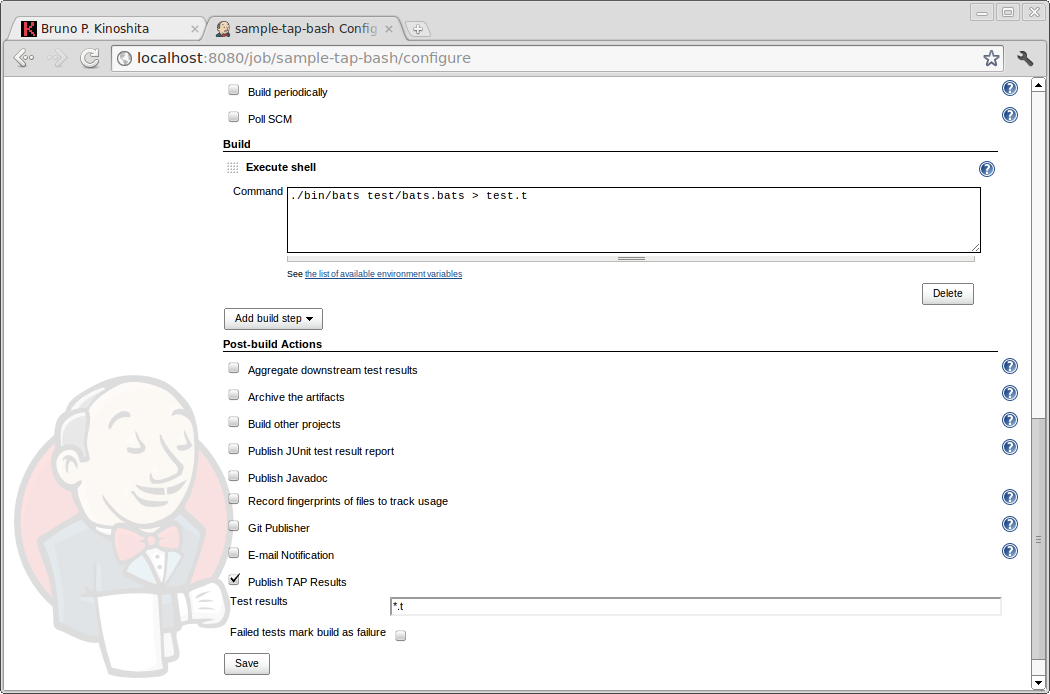Enable the Poll SCM checkbox
Viewport: 1050px width, 694px height.
234,116
